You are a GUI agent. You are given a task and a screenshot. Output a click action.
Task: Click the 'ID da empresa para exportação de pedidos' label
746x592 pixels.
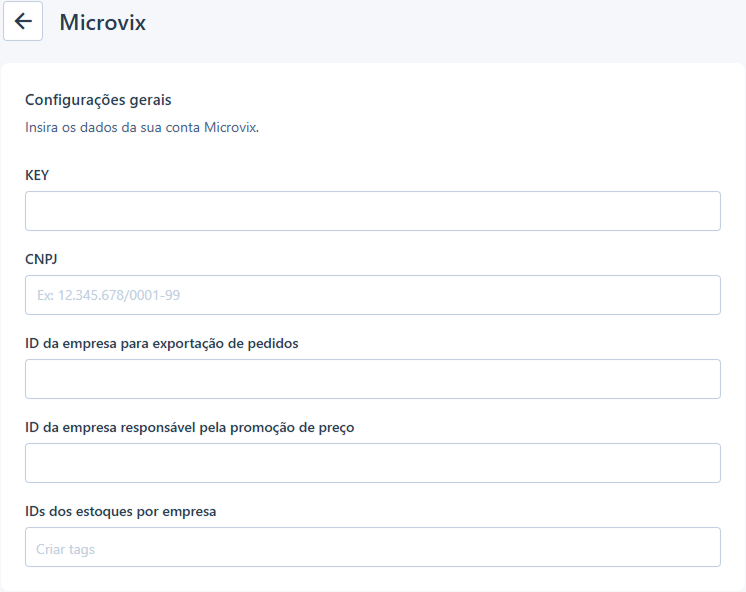click(x=162, y=344)
